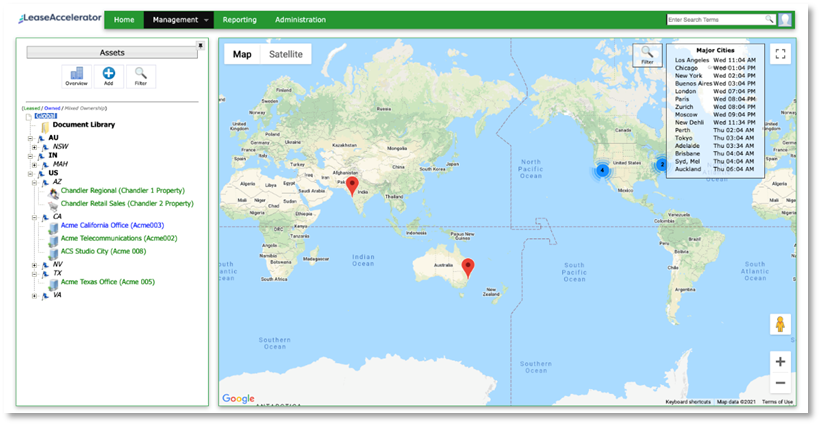Expand the NV tree node
This screenshot has height=425, width=820.
[35, 265]
